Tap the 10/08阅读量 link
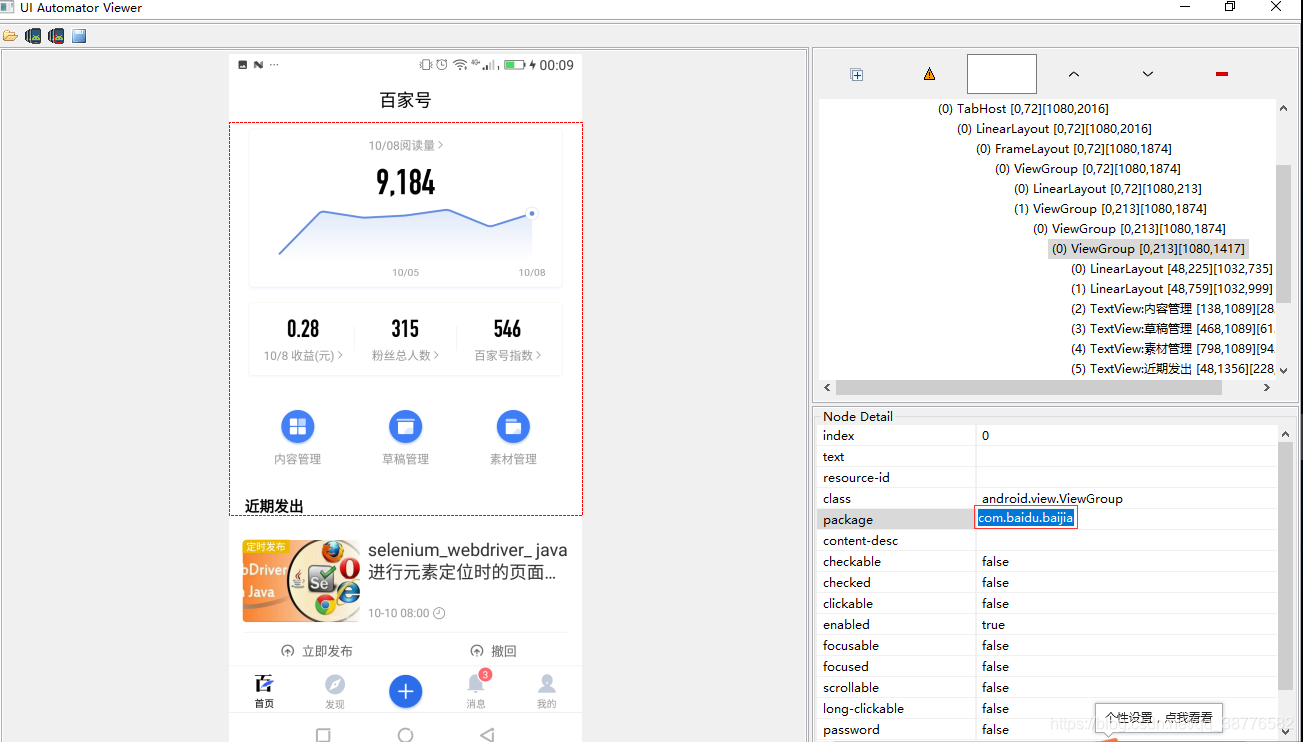Viewport: 1303px width, 742px height. click(405, 145)
